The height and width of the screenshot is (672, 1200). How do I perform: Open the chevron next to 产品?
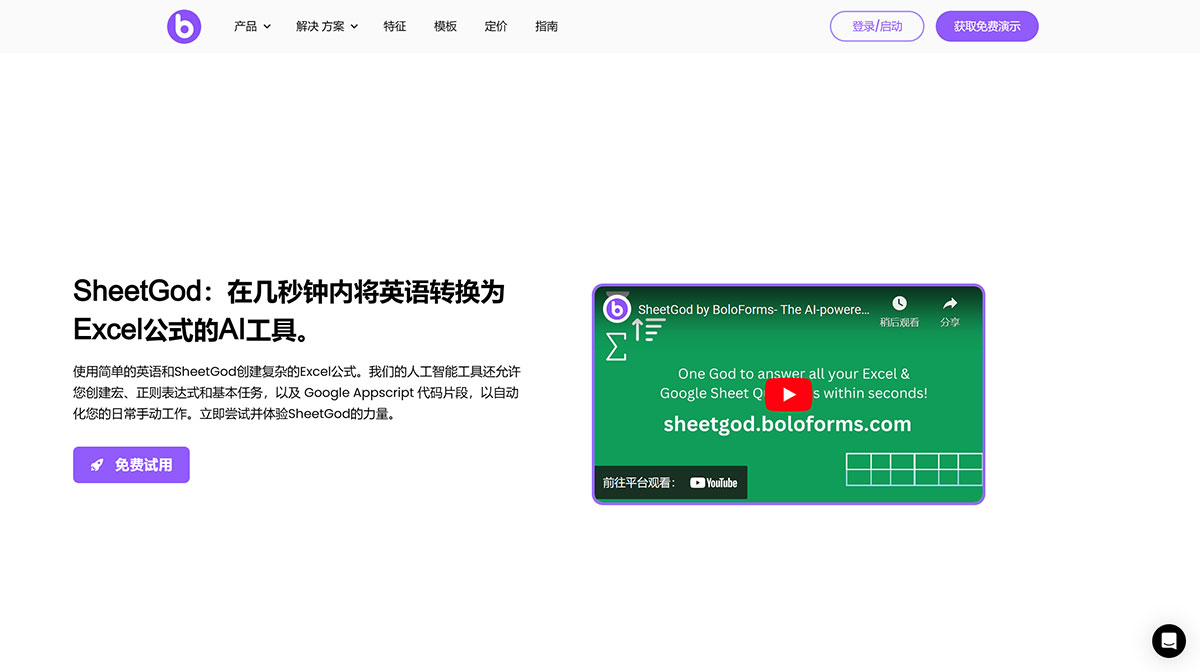267,27
